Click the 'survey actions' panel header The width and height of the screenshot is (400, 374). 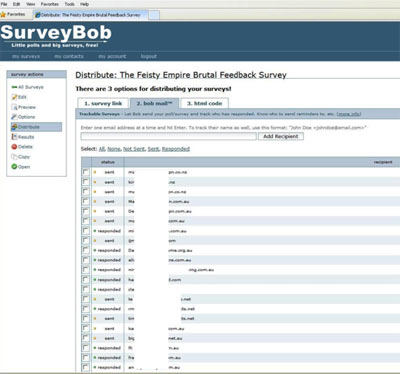37,74
